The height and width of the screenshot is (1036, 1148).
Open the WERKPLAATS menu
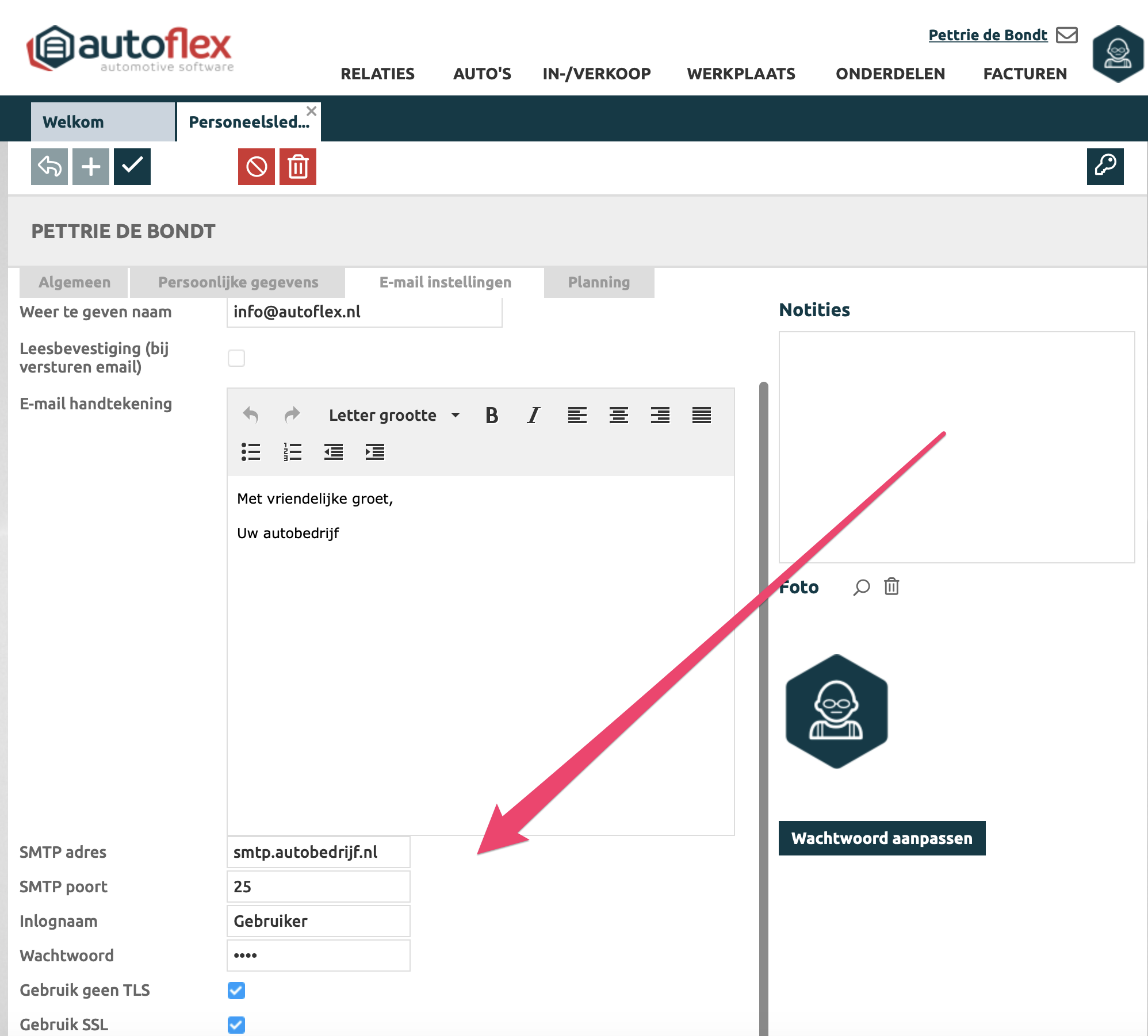tap(741, 74)
